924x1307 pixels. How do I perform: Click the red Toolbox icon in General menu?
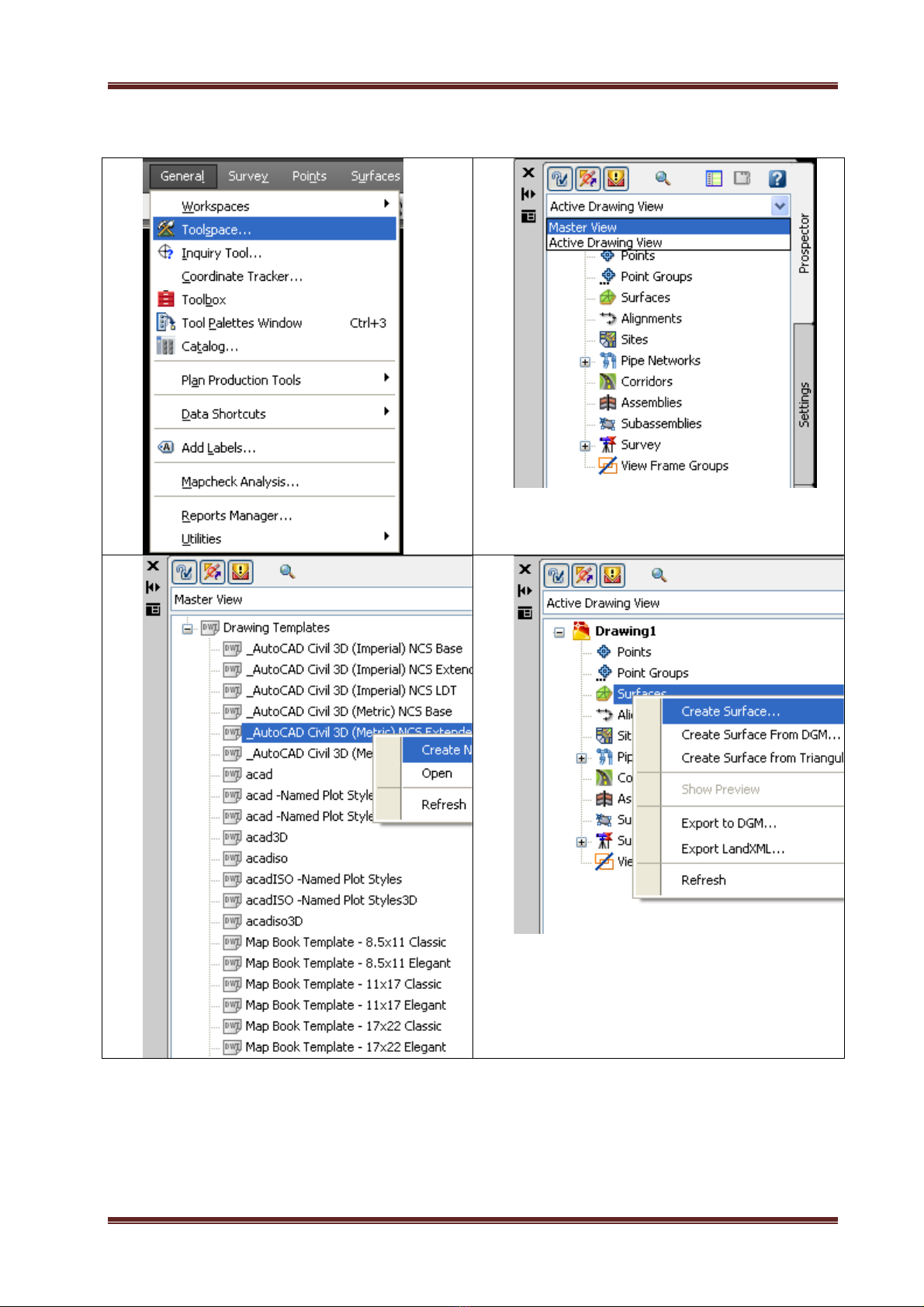pos(165,299)
